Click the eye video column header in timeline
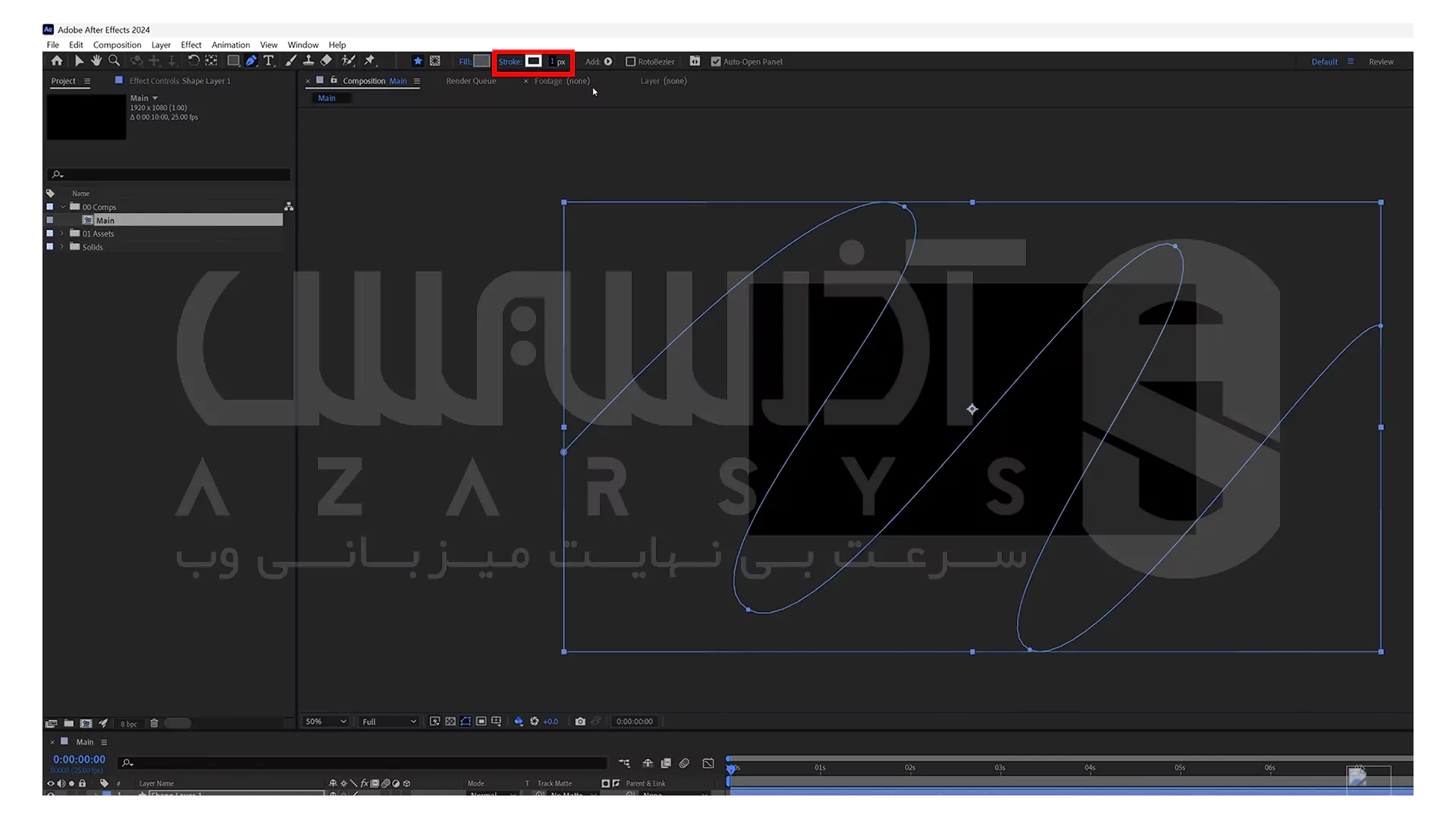 51,783
